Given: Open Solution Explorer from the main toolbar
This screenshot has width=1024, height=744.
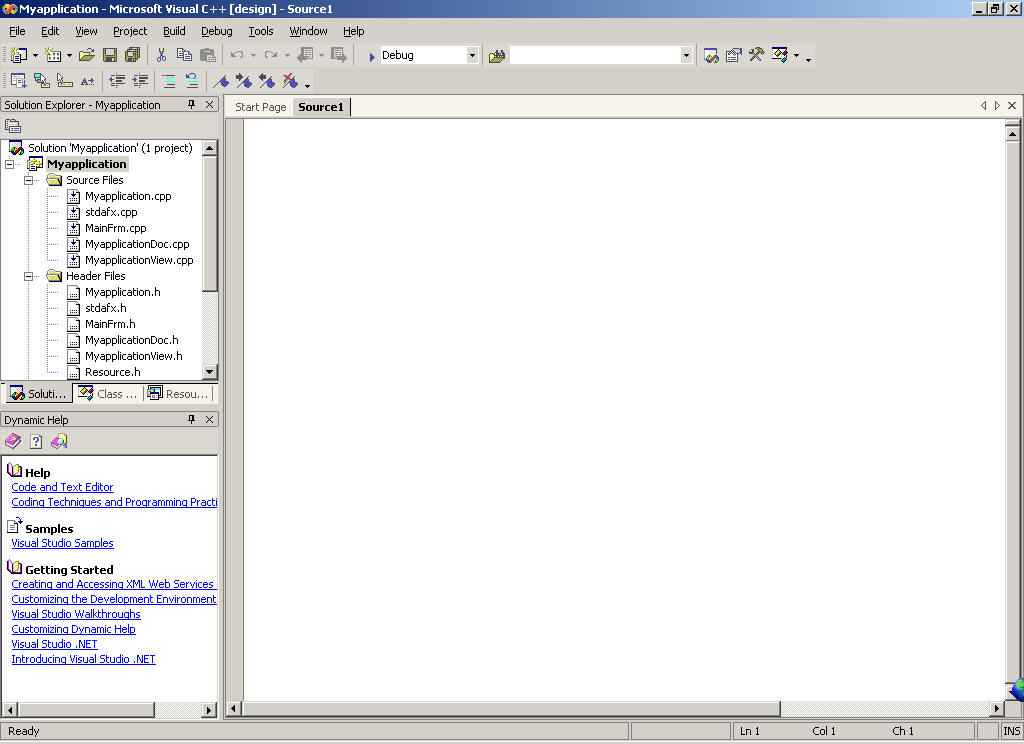Looking at the screenshot, I should [711, 56].
